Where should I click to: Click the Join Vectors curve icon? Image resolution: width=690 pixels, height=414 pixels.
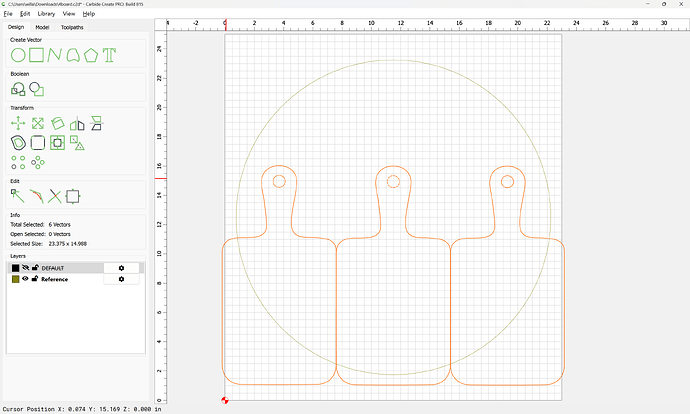click(37, 196)
